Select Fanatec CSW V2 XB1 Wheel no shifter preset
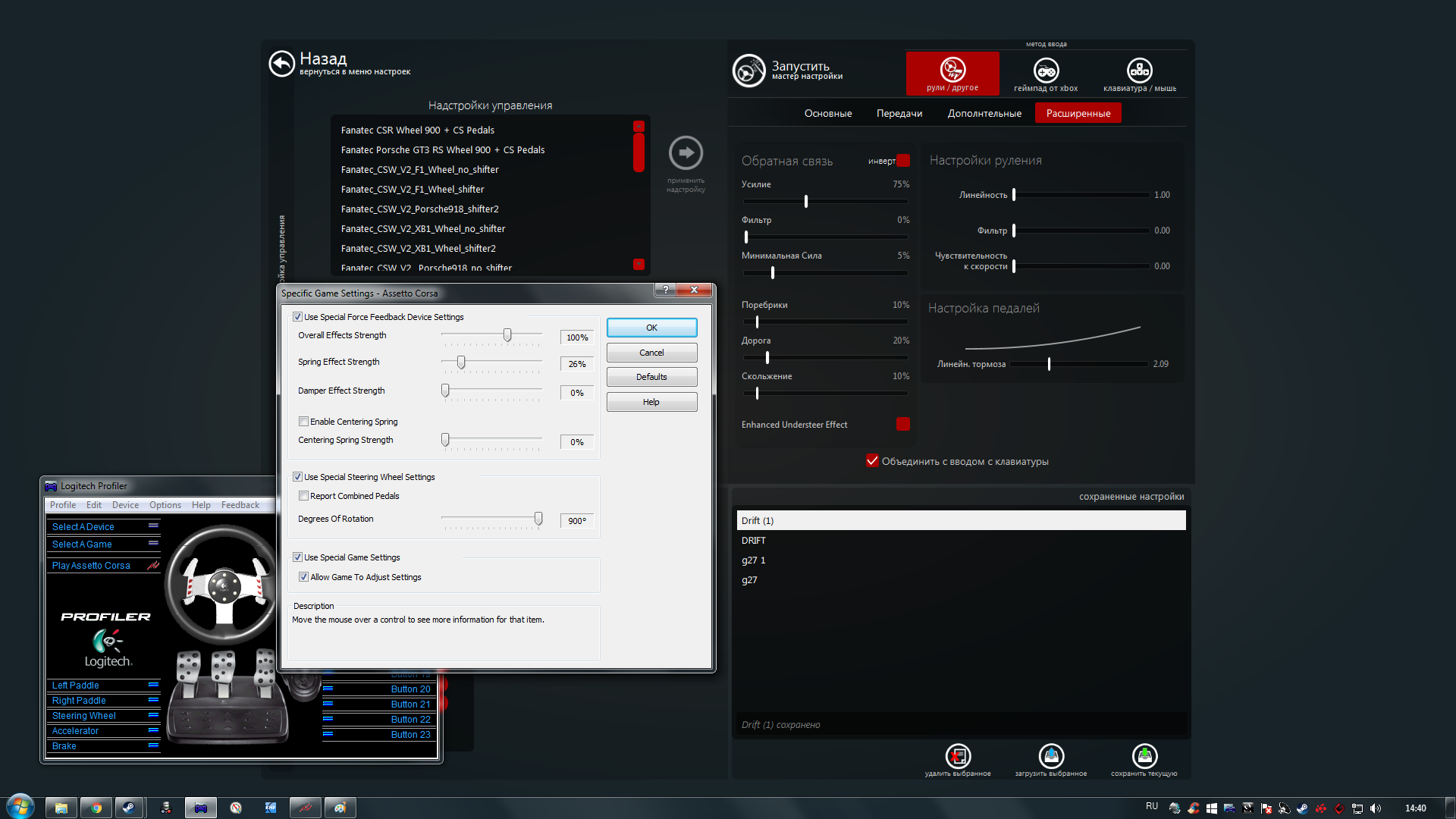The image size is (1456, 819). point(422,228)
